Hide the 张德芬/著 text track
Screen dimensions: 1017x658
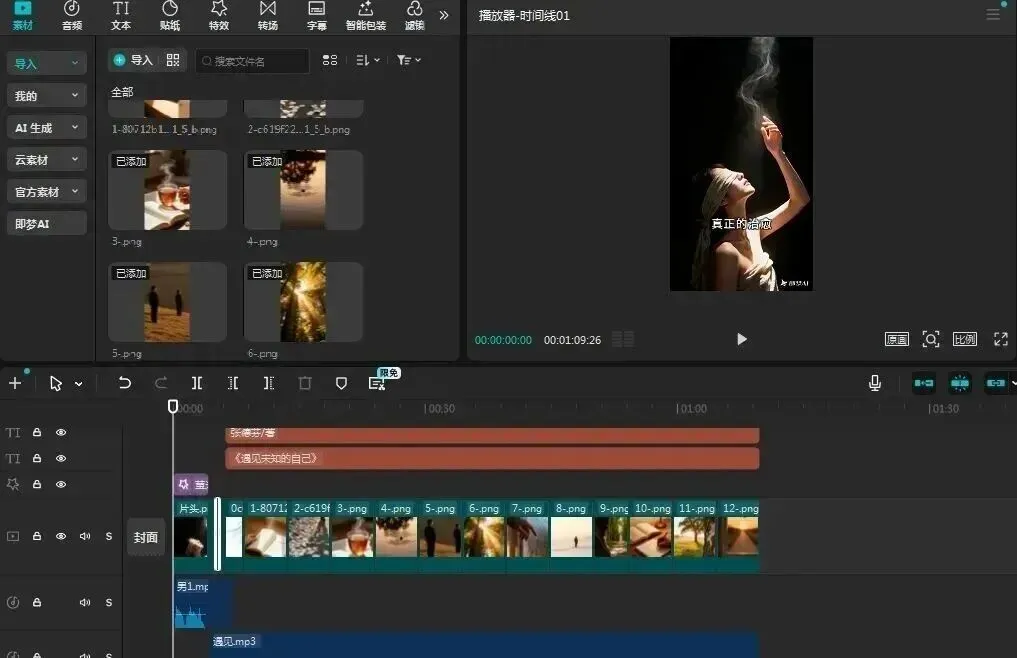click(61, 432)
